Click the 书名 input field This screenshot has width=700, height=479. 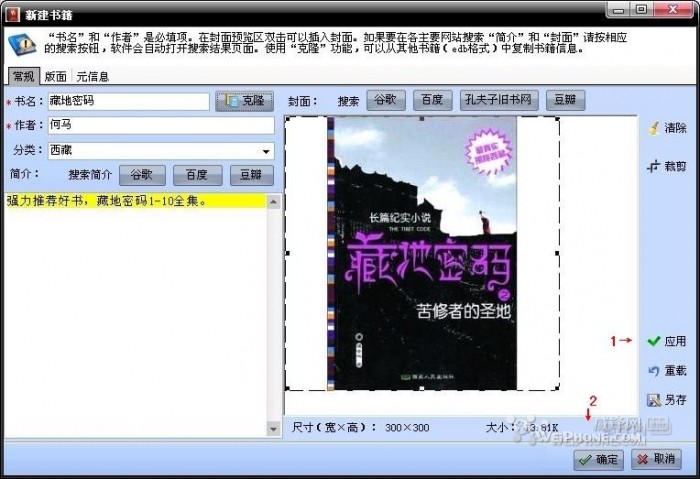[x=129, y=101]
